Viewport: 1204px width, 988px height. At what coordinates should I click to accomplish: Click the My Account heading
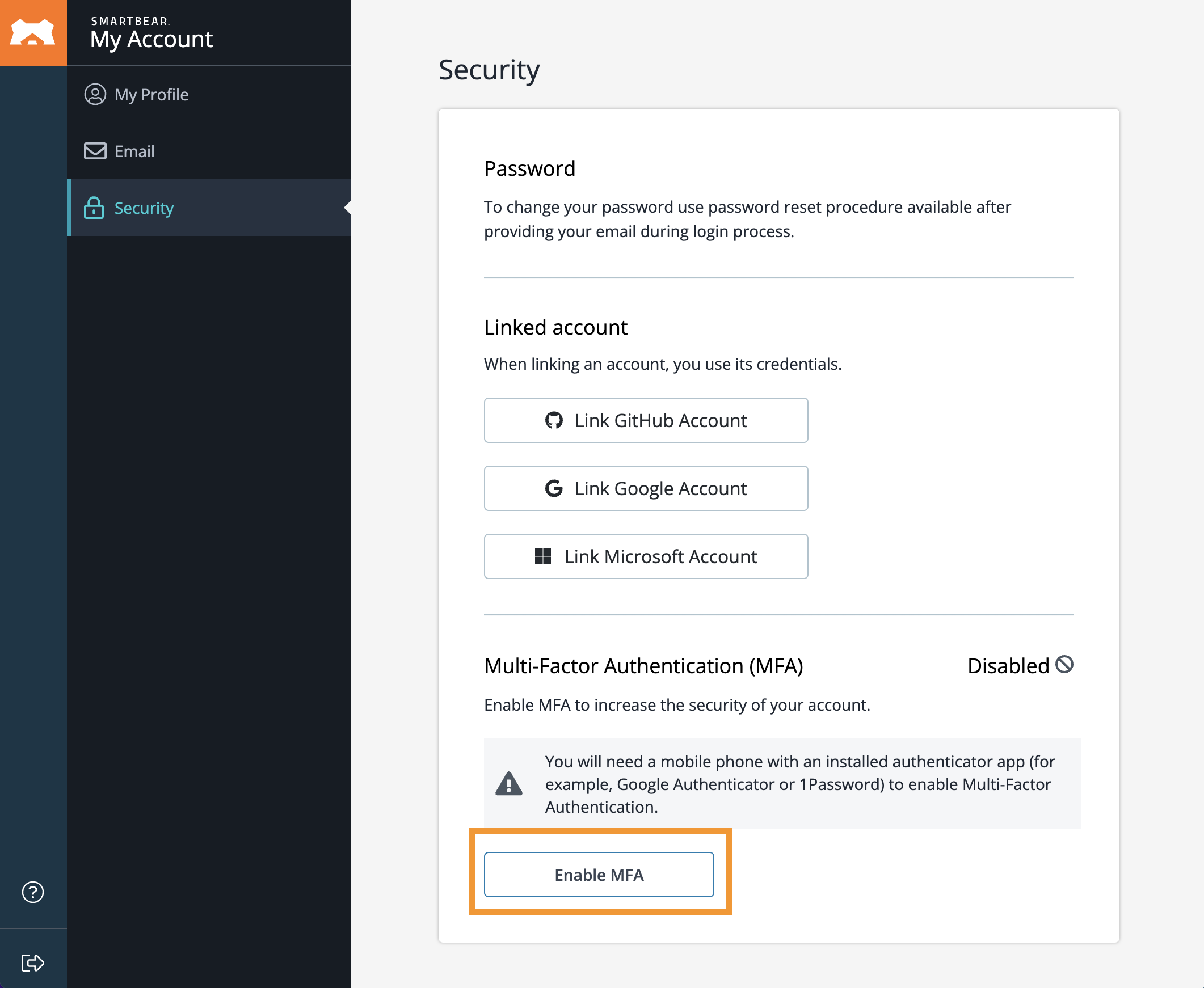[x=152, y=39]
